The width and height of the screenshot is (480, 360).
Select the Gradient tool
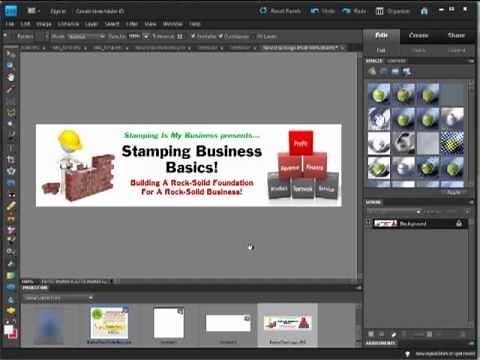pyautogui.click(x=11, y=275)
